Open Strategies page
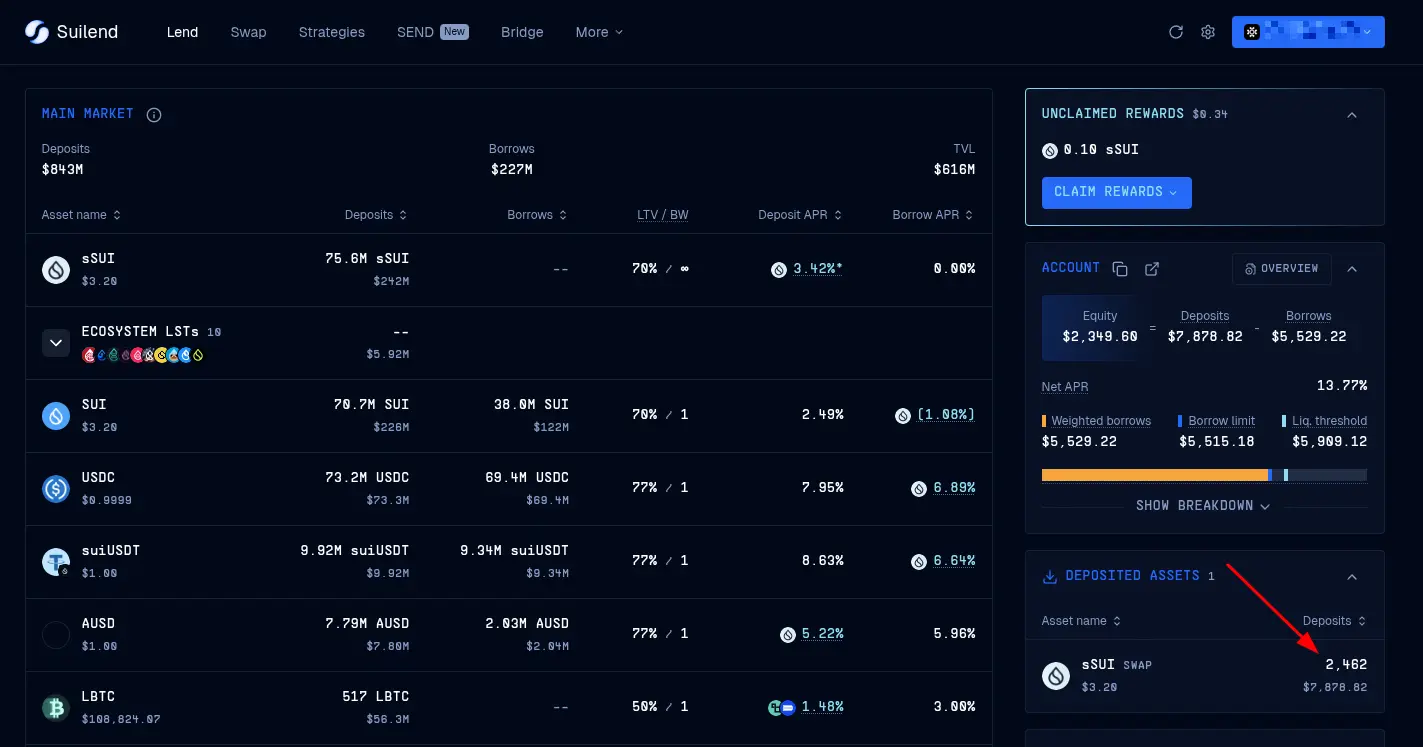The image size is (1423, 747). point(331,32)
